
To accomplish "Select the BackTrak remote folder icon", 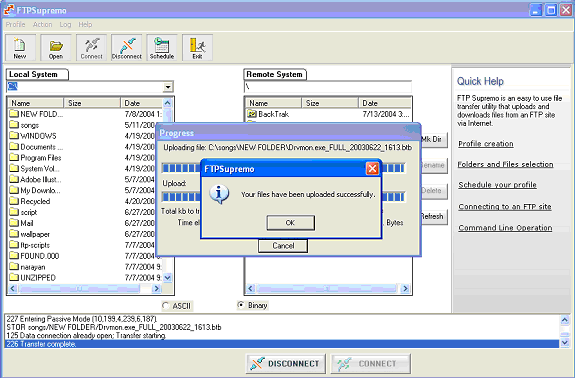I will click(x=252, y=114).
